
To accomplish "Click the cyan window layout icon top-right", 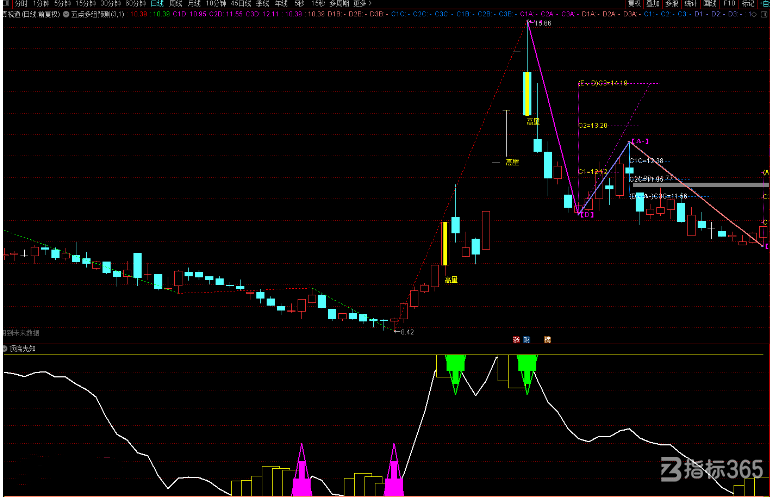I will tap(765, 3).
